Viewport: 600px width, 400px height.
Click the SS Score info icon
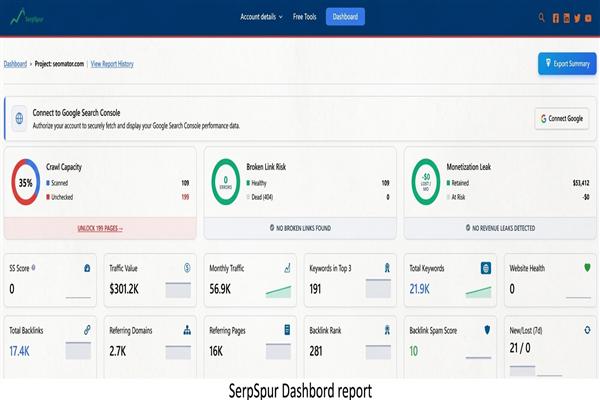(33, 268)
